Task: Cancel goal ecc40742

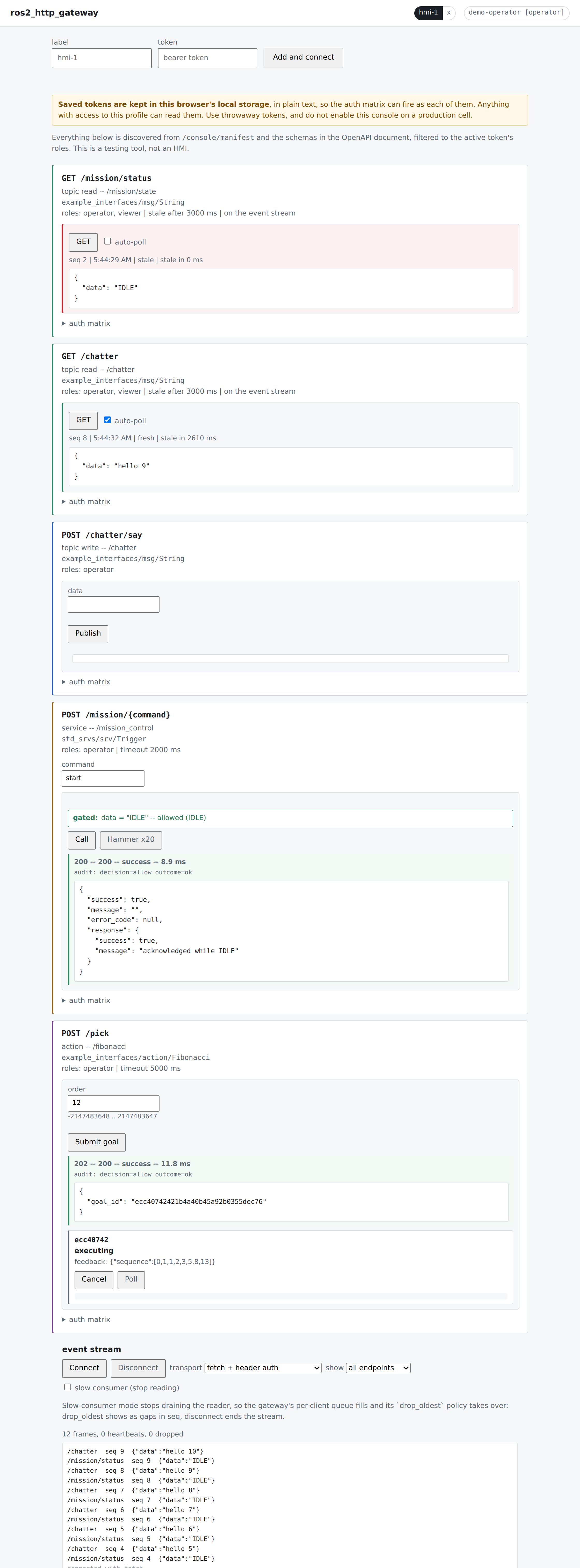Action: [94, 1279]
